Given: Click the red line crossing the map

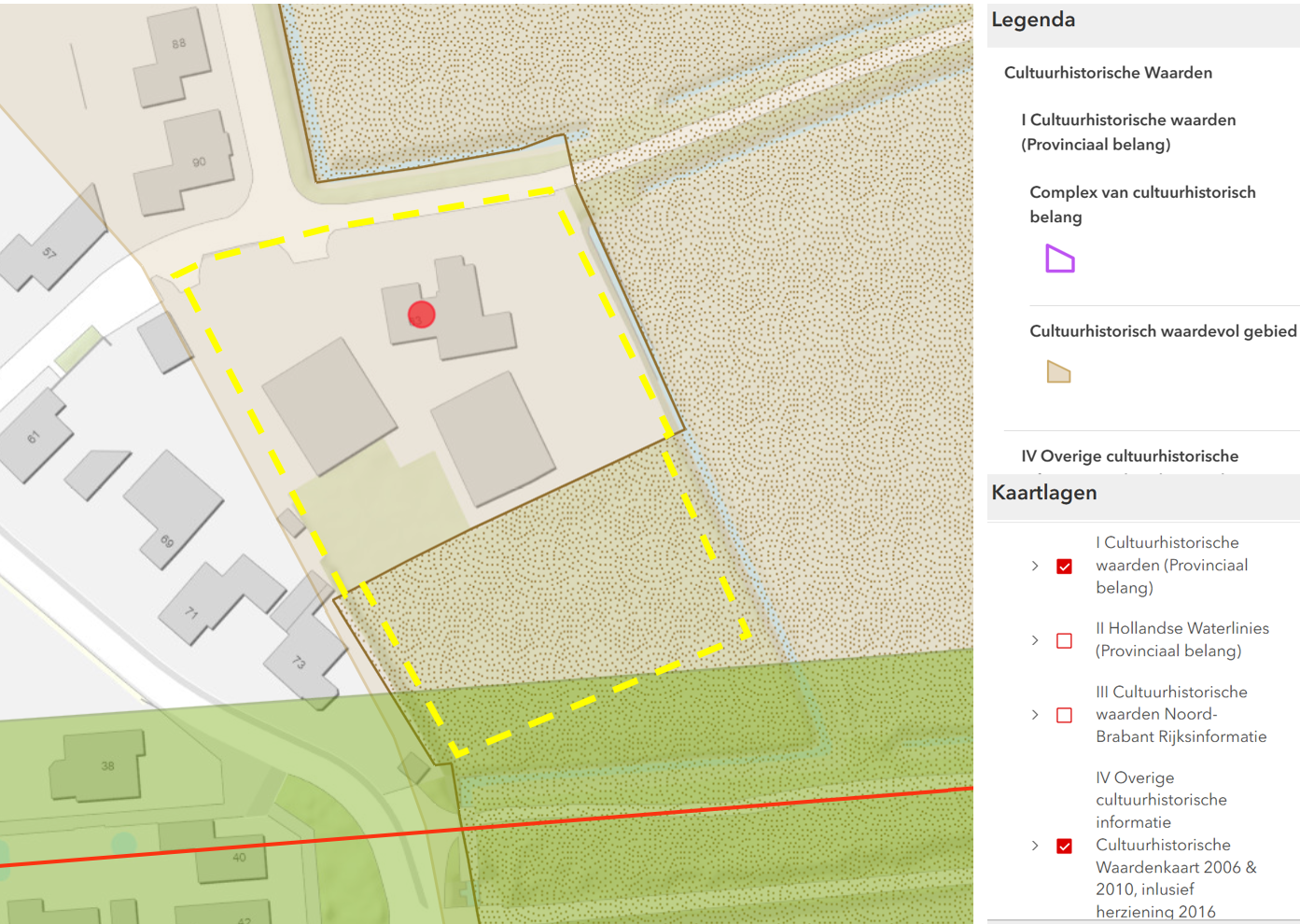Looking at the screenshot, I should pyautogui.click(x=485, y=827).
